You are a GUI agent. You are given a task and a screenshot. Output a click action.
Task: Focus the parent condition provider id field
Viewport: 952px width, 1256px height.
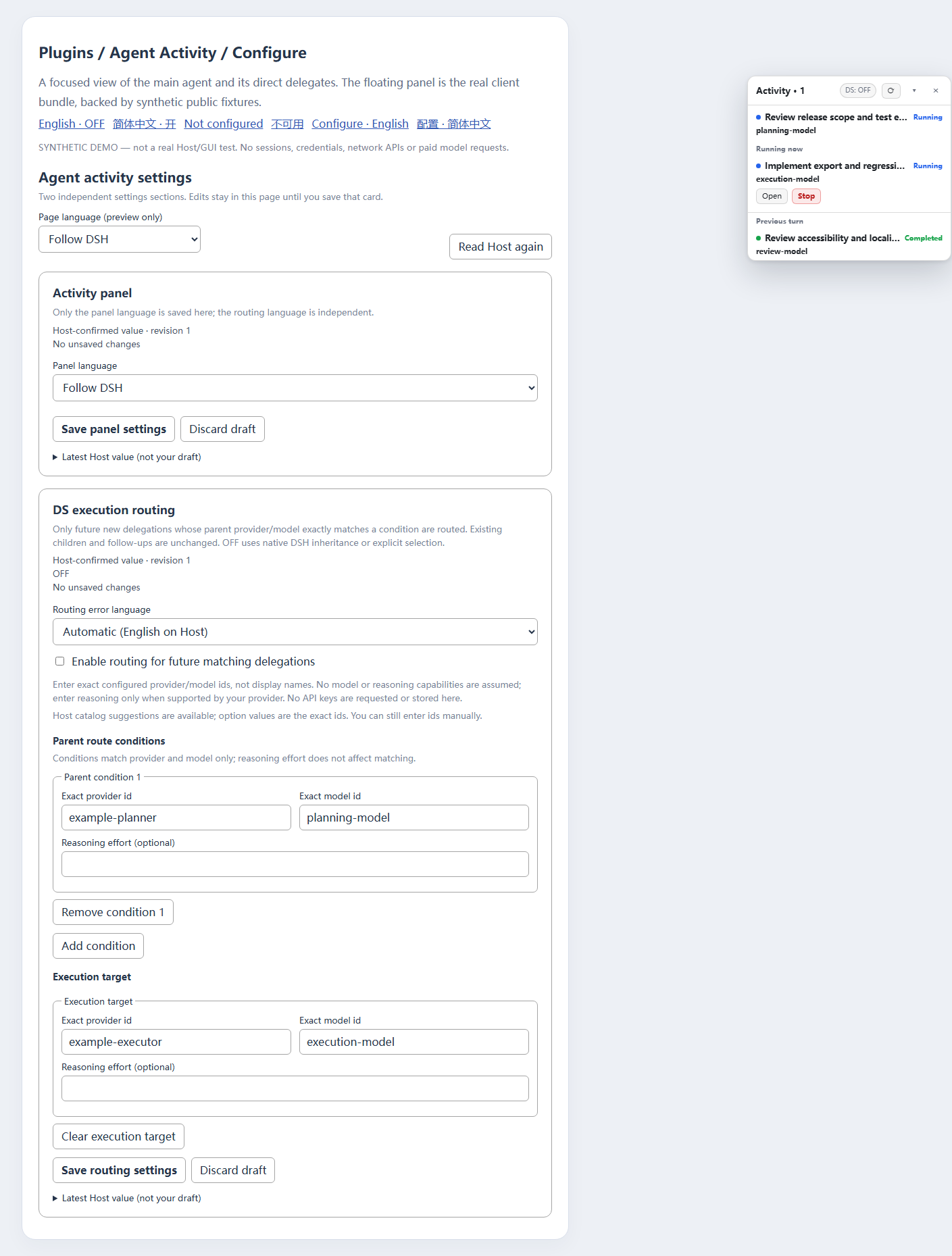pyautogui.click(x=176, y=818)
